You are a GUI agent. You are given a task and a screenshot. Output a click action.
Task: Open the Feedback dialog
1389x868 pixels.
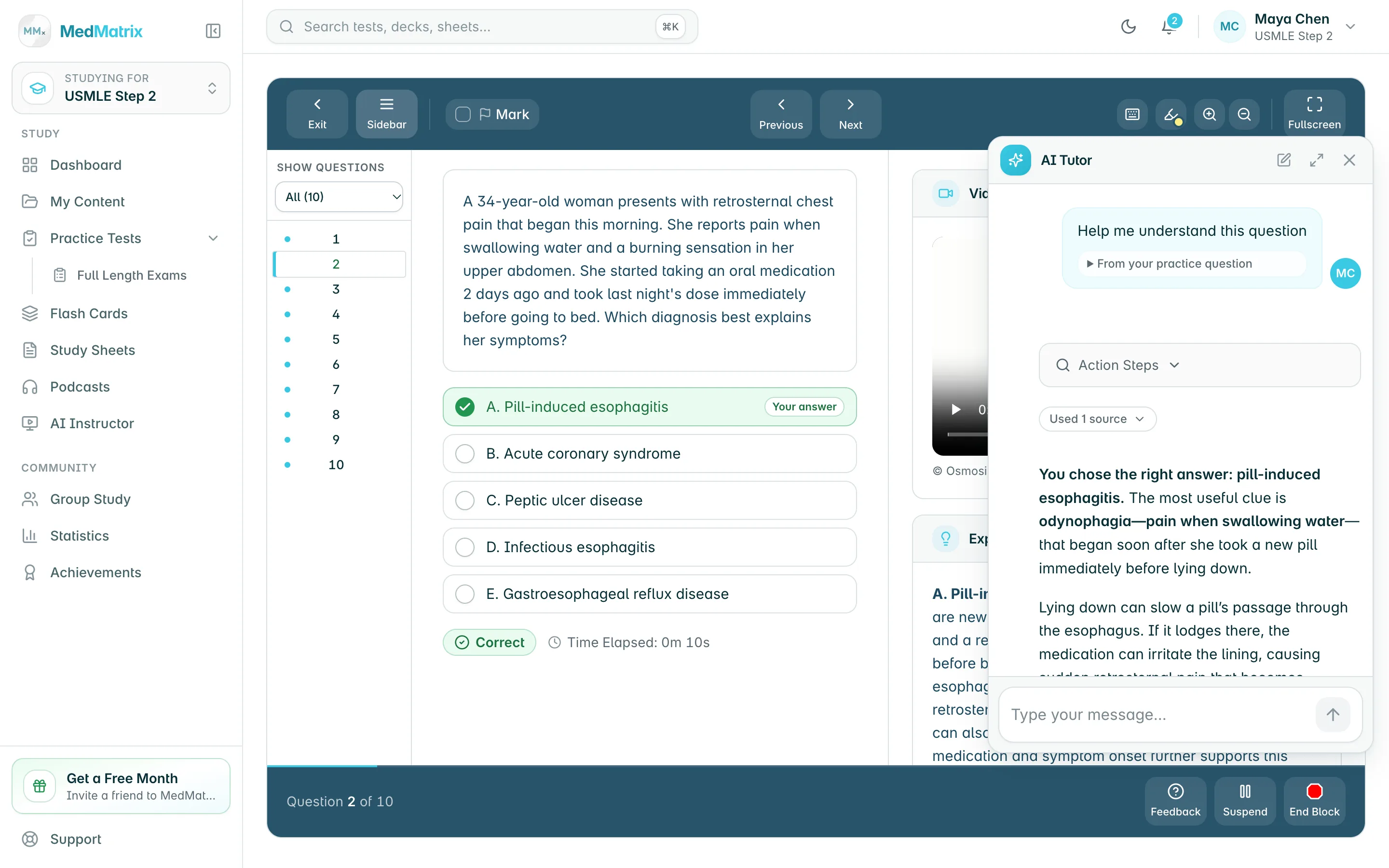click(1175, 801)
